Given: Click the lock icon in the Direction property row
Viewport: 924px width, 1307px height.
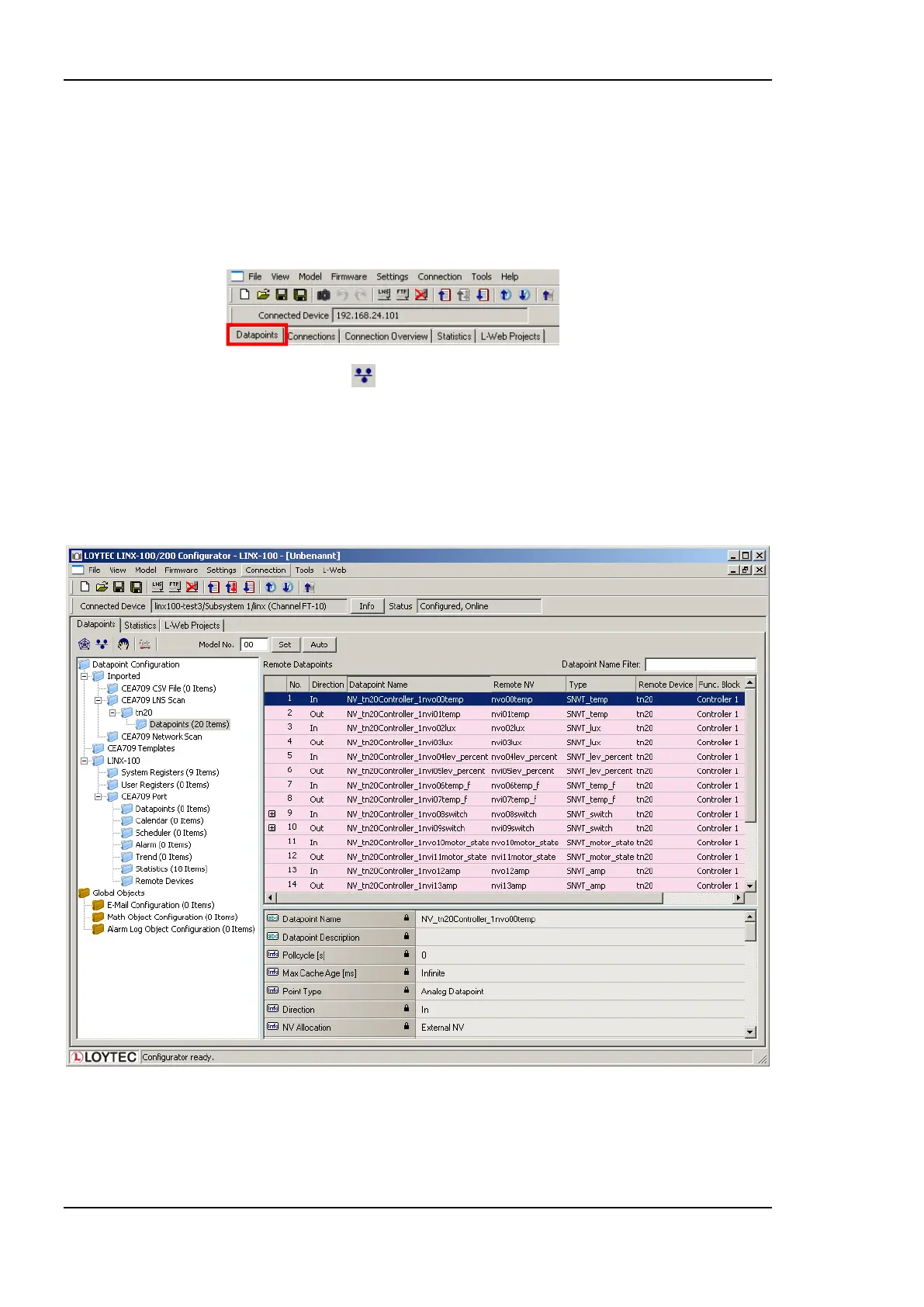Looking at the screenshot, I should 406,1009.
